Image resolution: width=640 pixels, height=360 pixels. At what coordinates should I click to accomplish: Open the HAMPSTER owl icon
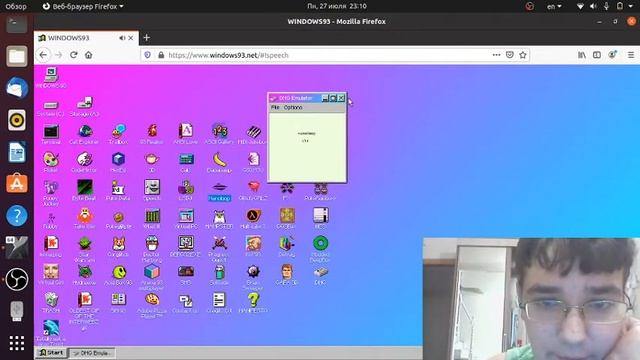219,216
